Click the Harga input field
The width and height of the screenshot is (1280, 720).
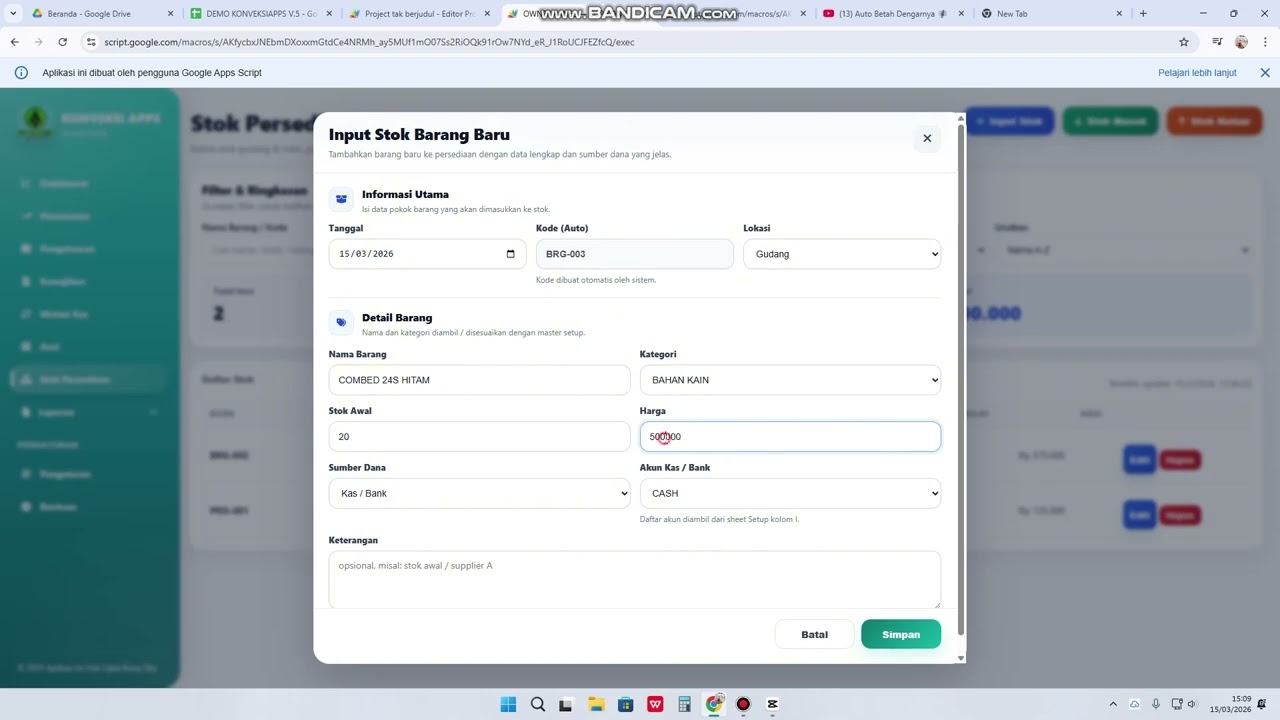pyautogui.click(x=790, y=437)
